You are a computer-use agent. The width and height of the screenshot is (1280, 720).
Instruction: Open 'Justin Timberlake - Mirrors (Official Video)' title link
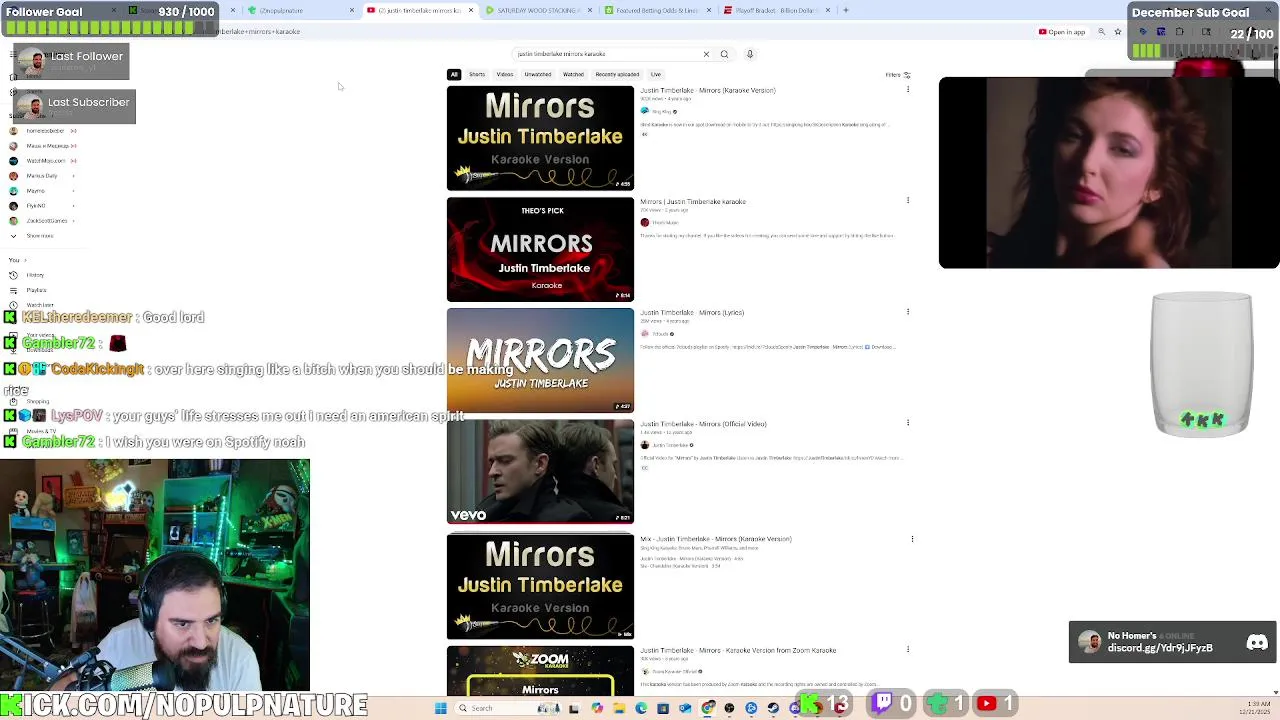[x=703, y=423]
